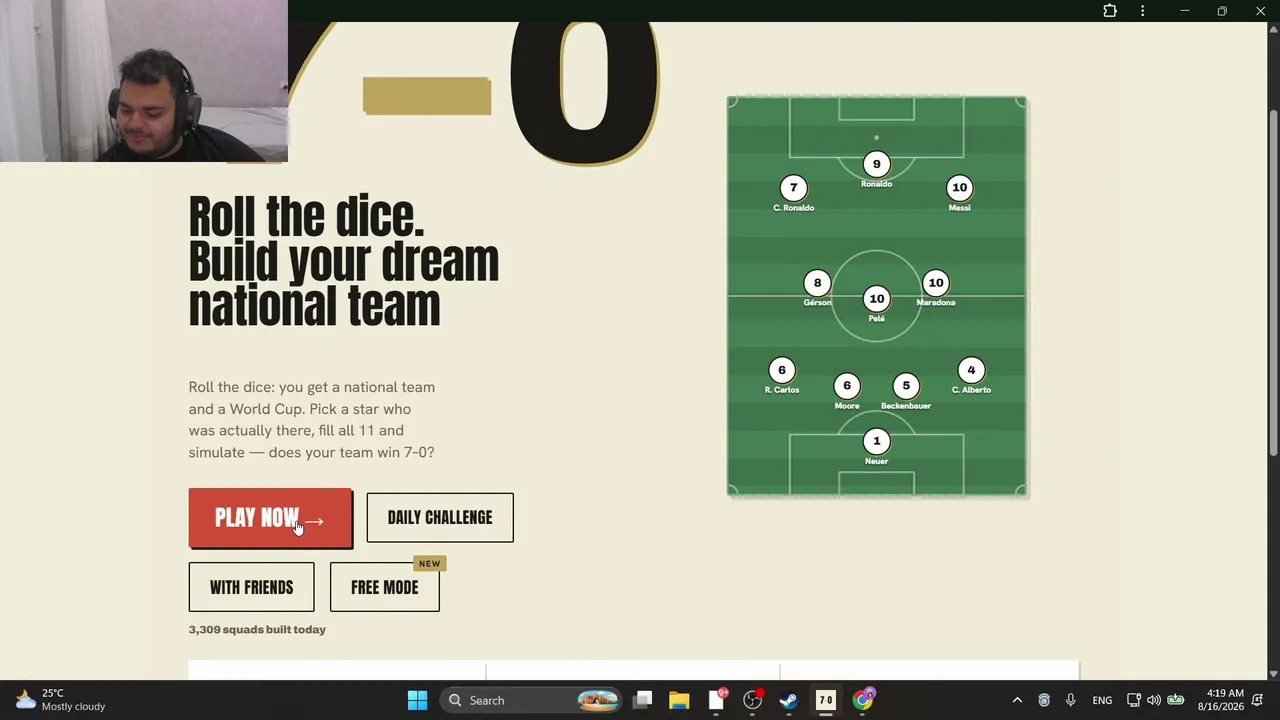Image resolution: width=1280 pixels, height=720 pixels.
Task: Switch to OBS Studio in taskbar
Action: point(753,700)
